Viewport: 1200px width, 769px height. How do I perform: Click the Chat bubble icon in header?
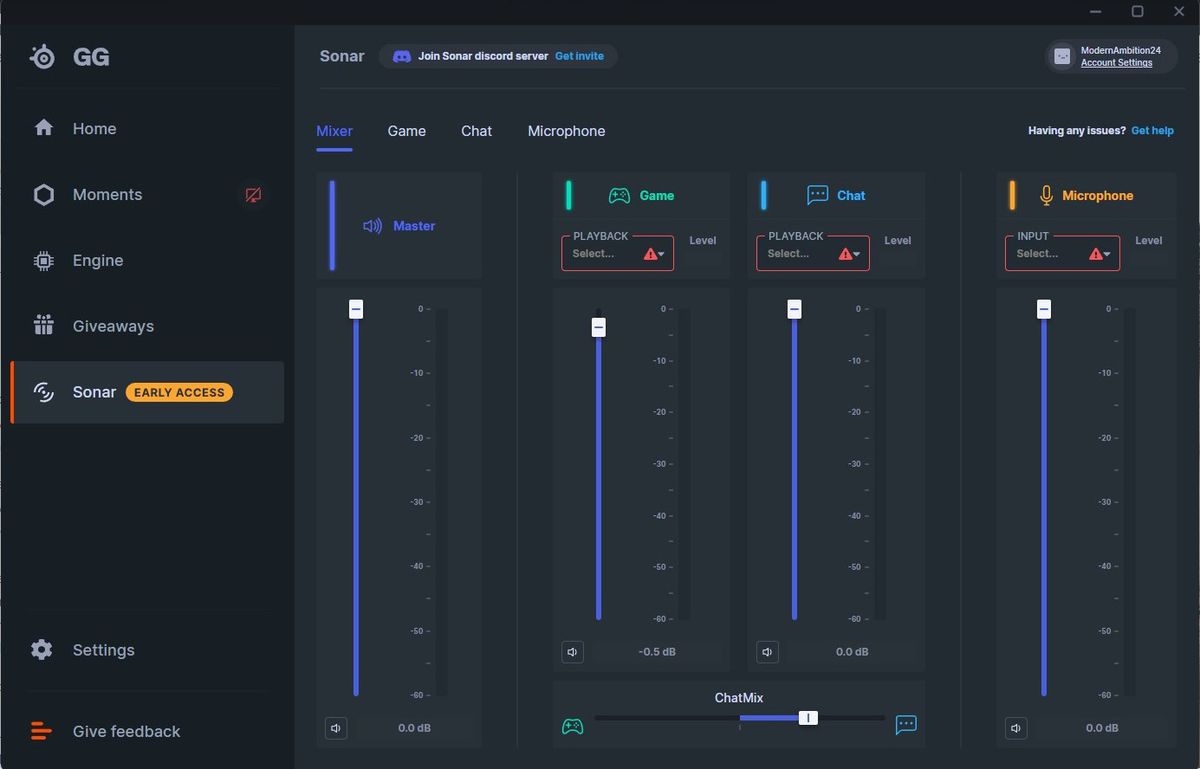pyautogui.click(x=817, y=195)
